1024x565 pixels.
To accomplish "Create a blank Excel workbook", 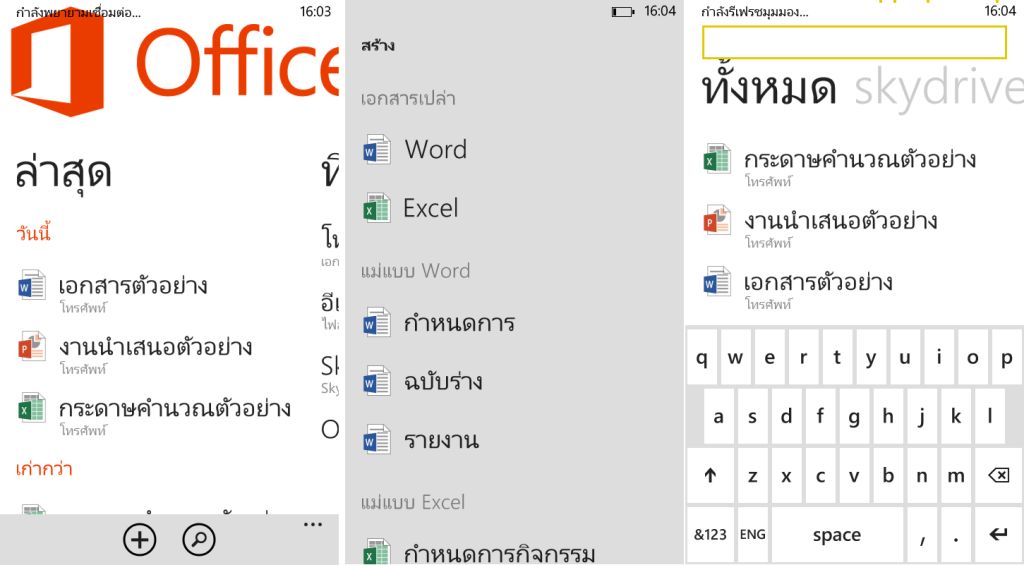I will tap(411, 208).
